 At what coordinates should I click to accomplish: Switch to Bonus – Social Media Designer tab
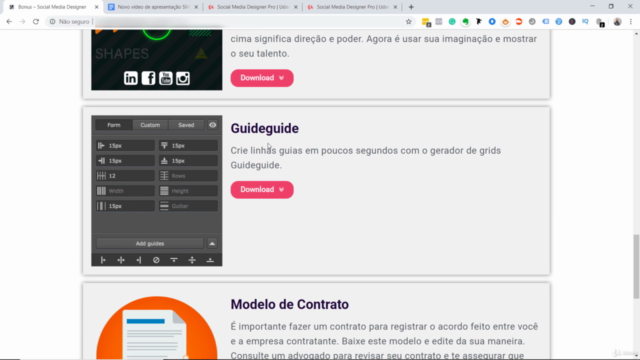coord(52,7)
